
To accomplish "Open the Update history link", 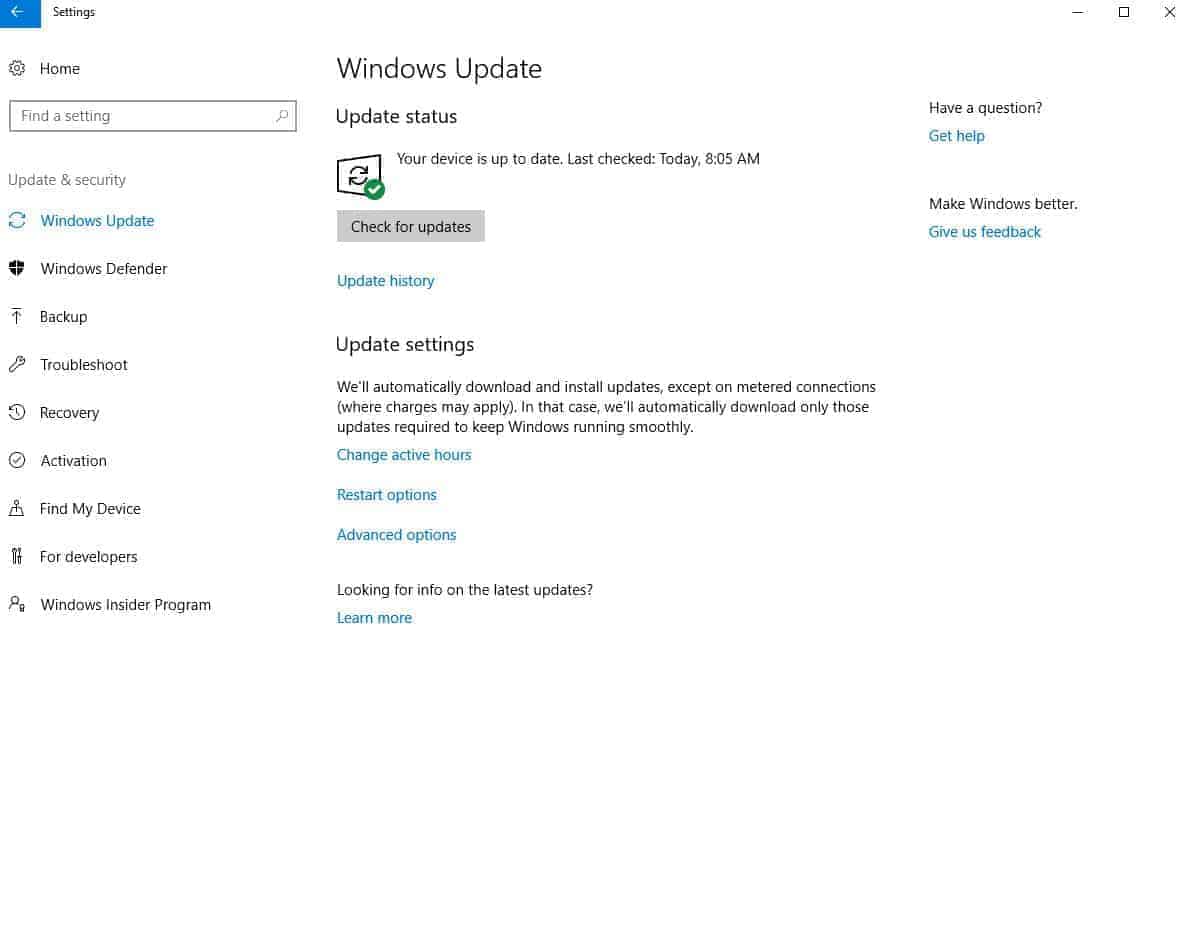I will coord(385,280).
